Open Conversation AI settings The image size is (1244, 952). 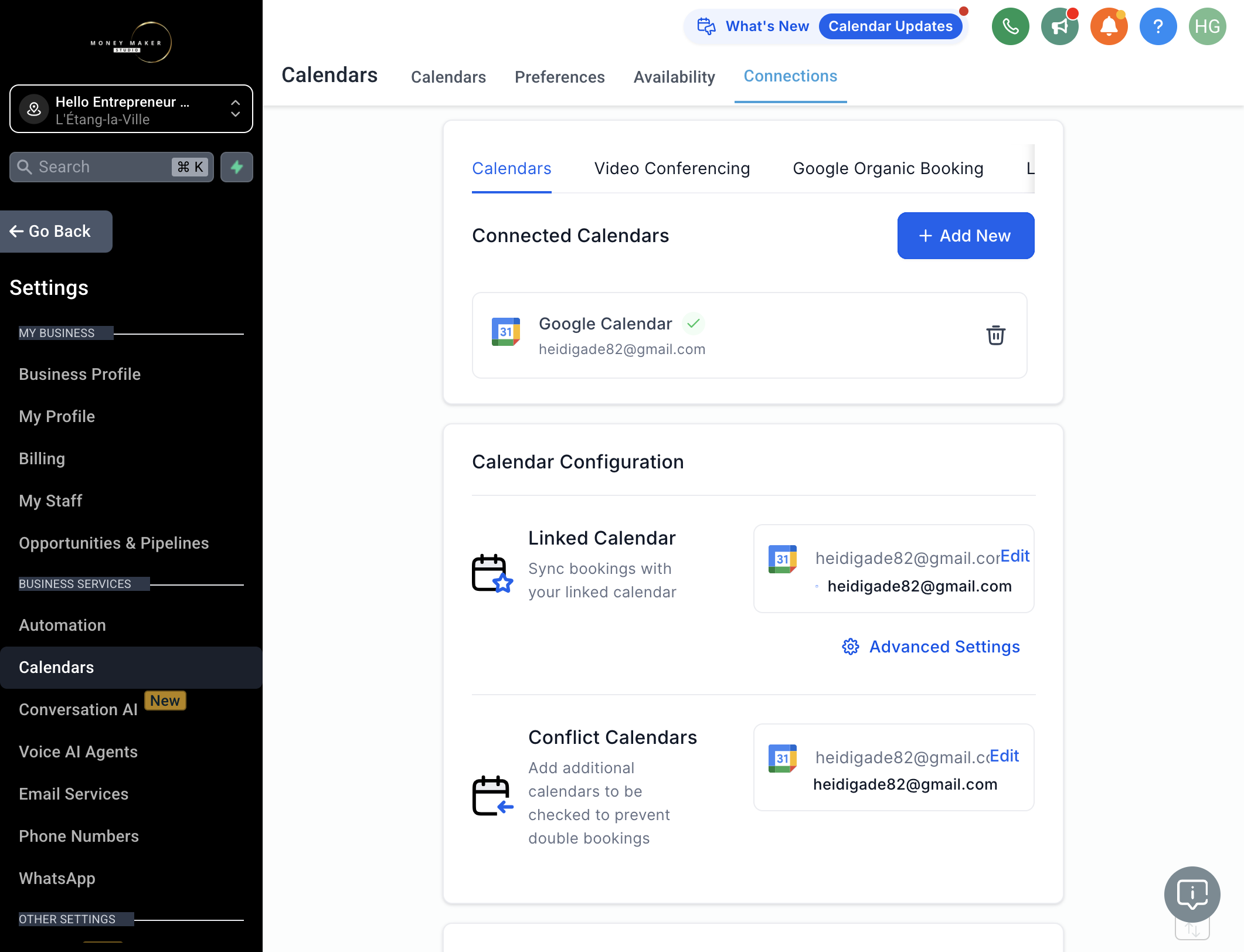[79, 709]
